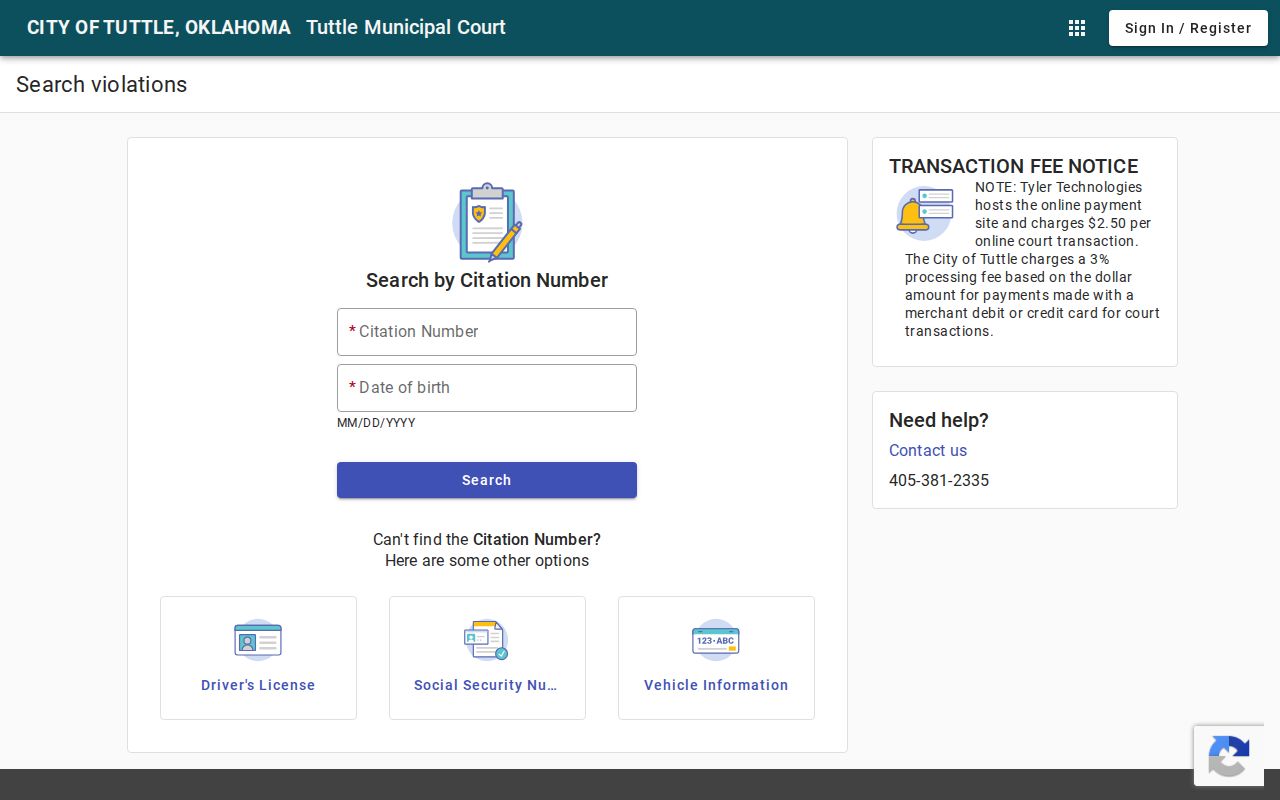Viewport: 1280px width, 800px height.
Task: Choose the Social Security Number search option
Action: pyautogui.click(x=487, y=658)
